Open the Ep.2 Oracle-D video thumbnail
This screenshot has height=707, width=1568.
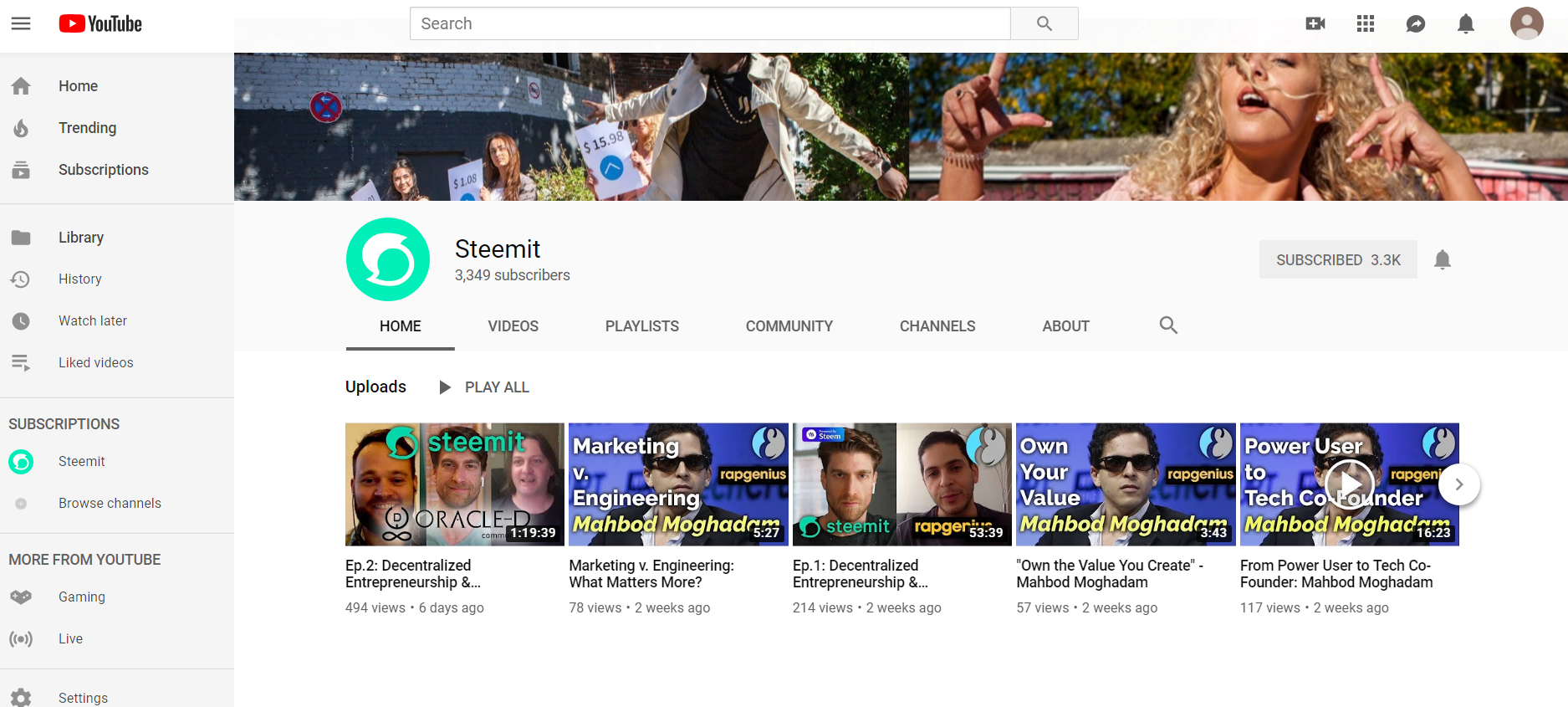point(455,484)
